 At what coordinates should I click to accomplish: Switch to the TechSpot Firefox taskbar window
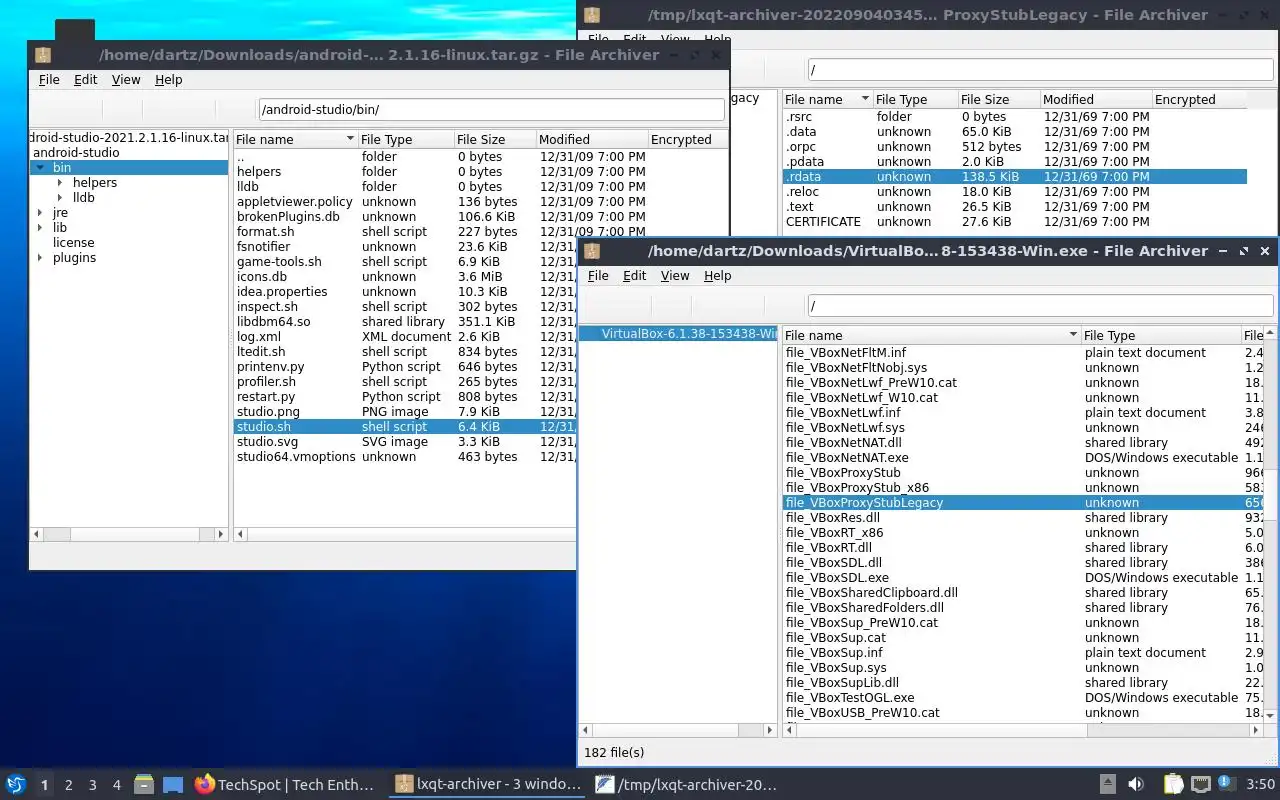(284, 784)
